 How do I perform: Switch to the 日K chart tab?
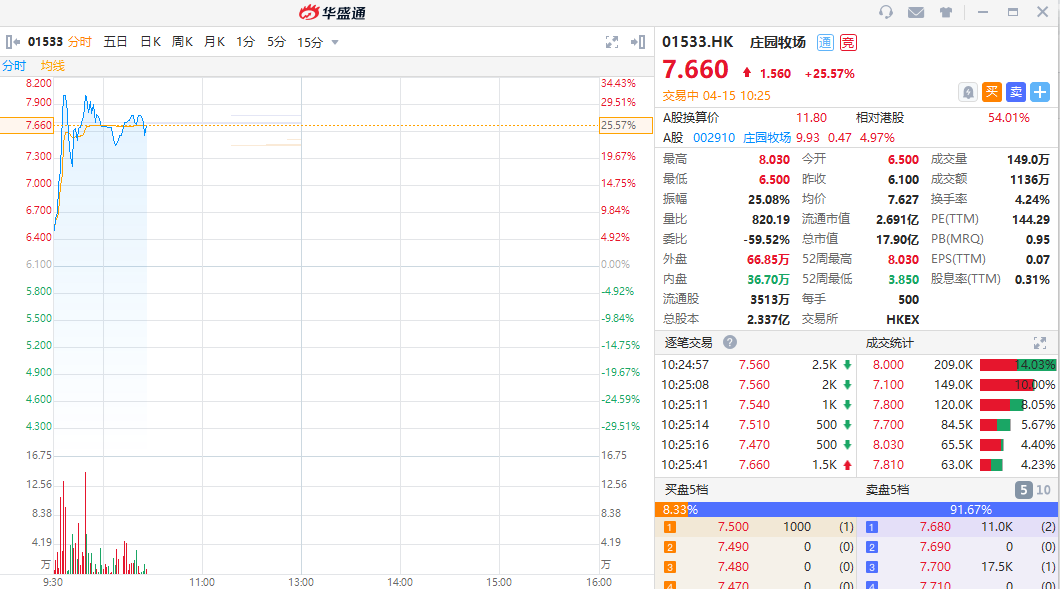click(150, 42)
